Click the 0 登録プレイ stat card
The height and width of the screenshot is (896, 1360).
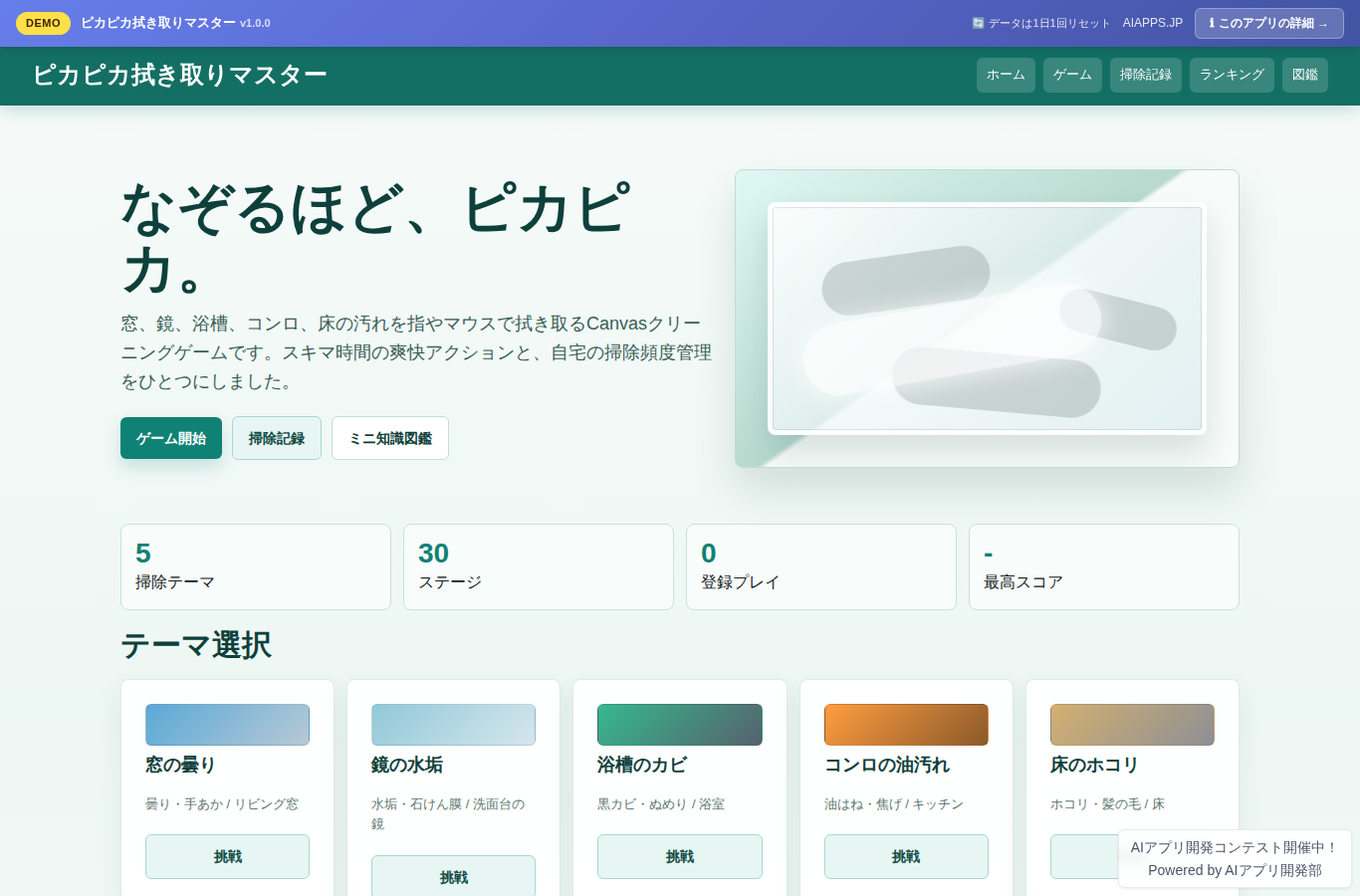(x=821, y=566)
